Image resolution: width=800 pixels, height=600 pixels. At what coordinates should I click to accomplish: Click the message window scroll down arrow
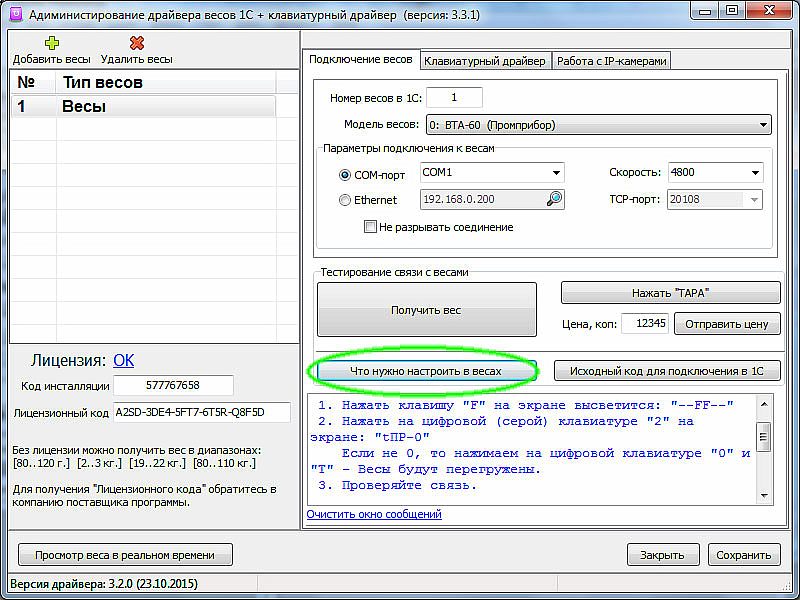[764, 495]
